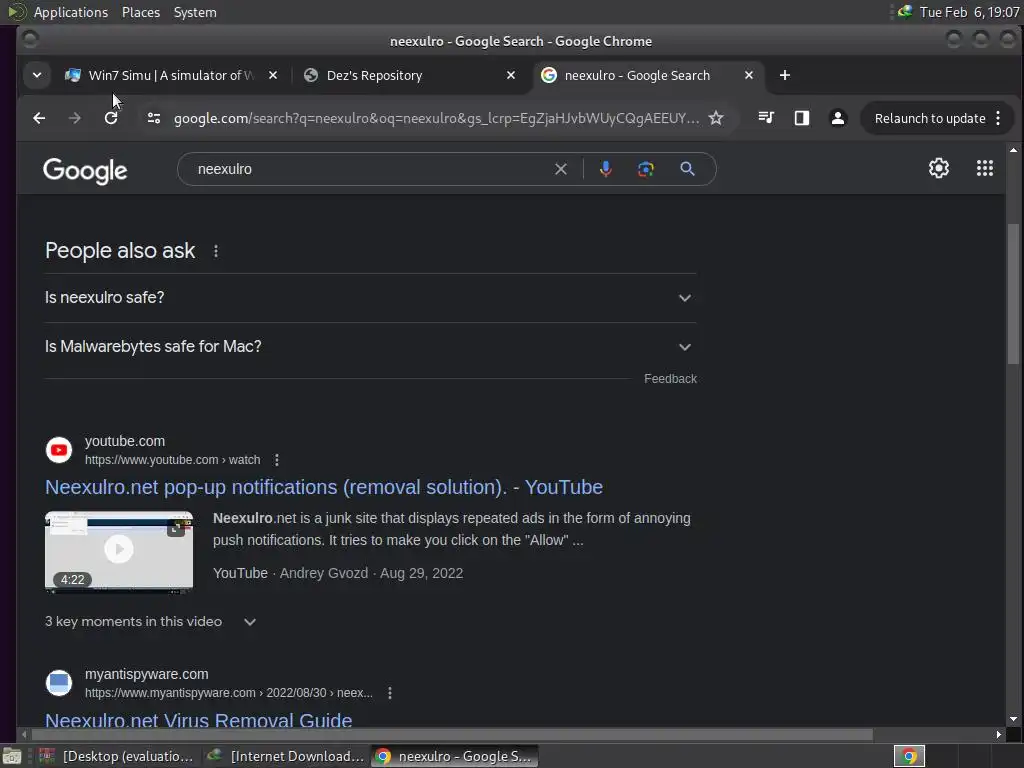The image size is (1024, 768).
Task: Click Chrome icon in bottom-right tray
Action: 908,756
